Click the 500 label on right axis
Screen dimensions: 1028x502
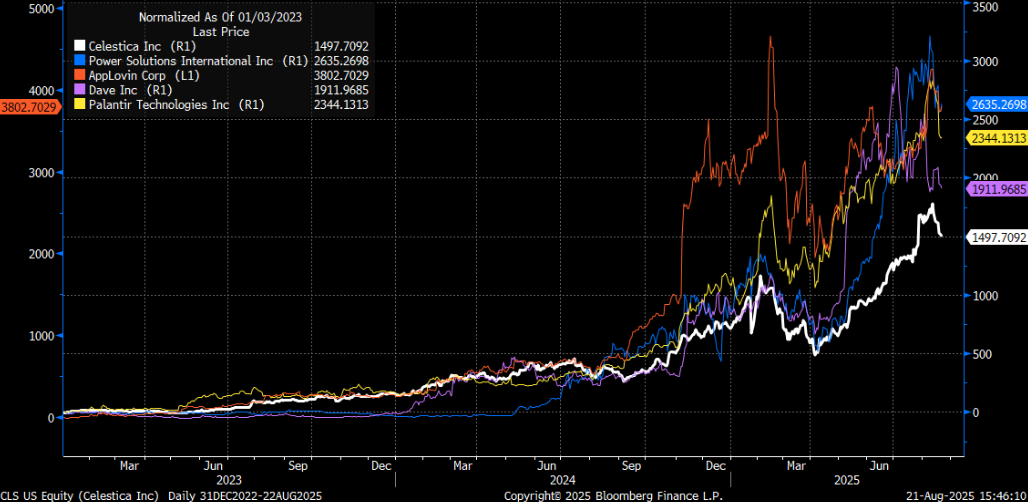click(x=984, y=354)
